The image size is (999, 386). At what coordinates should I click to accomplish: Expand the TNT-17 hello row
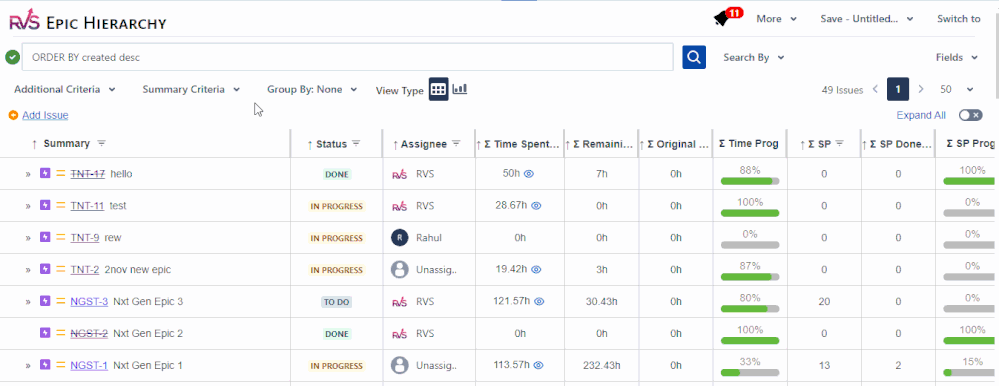click(x=28, y=174)
